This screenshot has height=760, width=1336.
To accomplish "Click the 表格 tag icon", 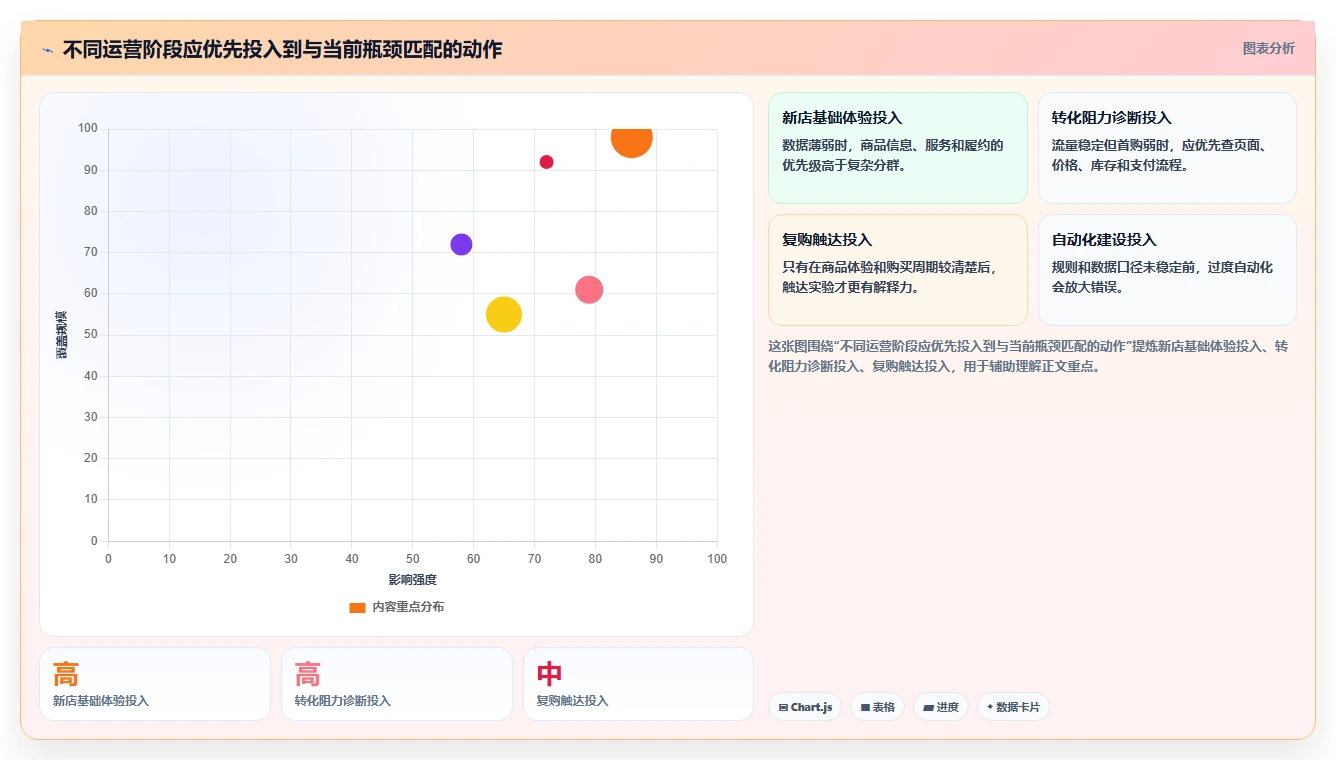I will pos(865,707).
